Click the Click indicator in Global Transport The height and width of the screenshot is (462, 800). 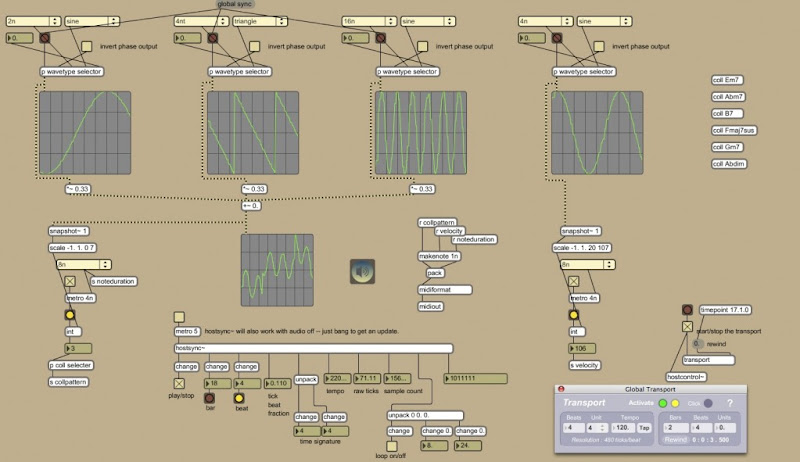tap(708, 403)
